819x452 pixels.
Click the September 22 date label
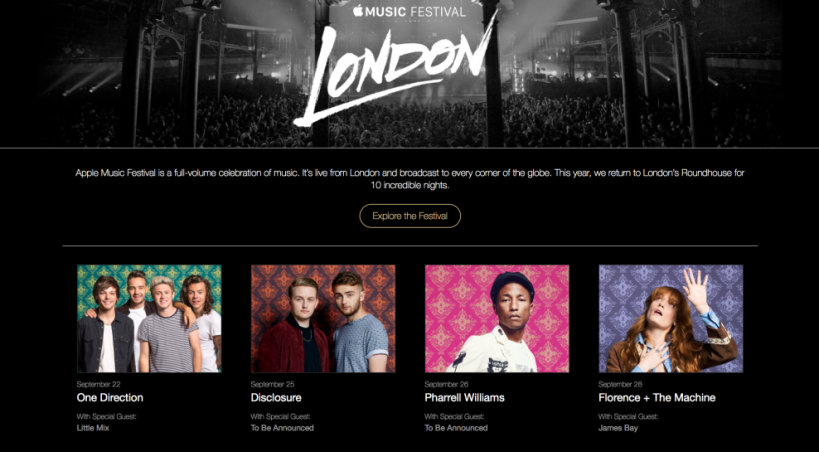pos(100,384)
